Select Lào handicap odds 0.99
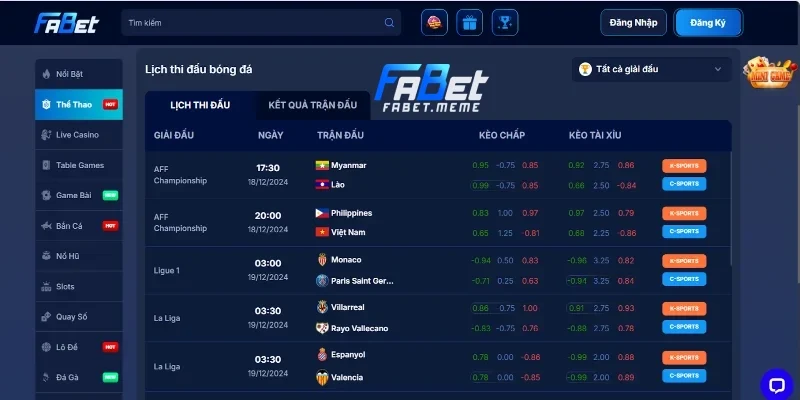 481,185
